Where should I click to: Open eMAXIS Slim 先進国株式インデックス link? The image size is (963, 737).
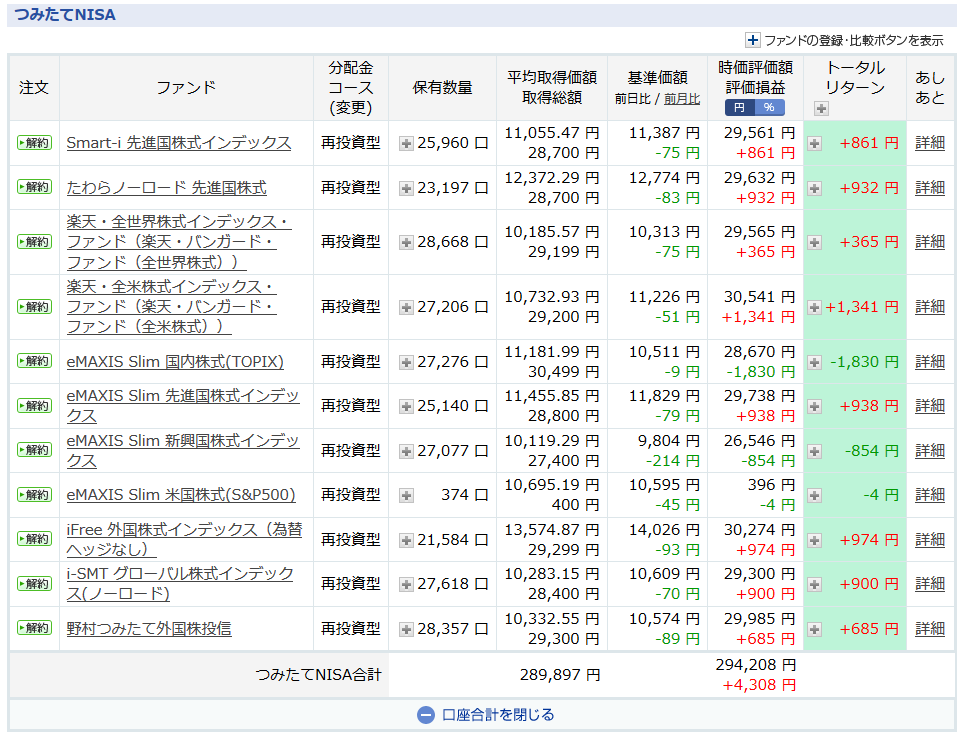(x=183, y=406)
